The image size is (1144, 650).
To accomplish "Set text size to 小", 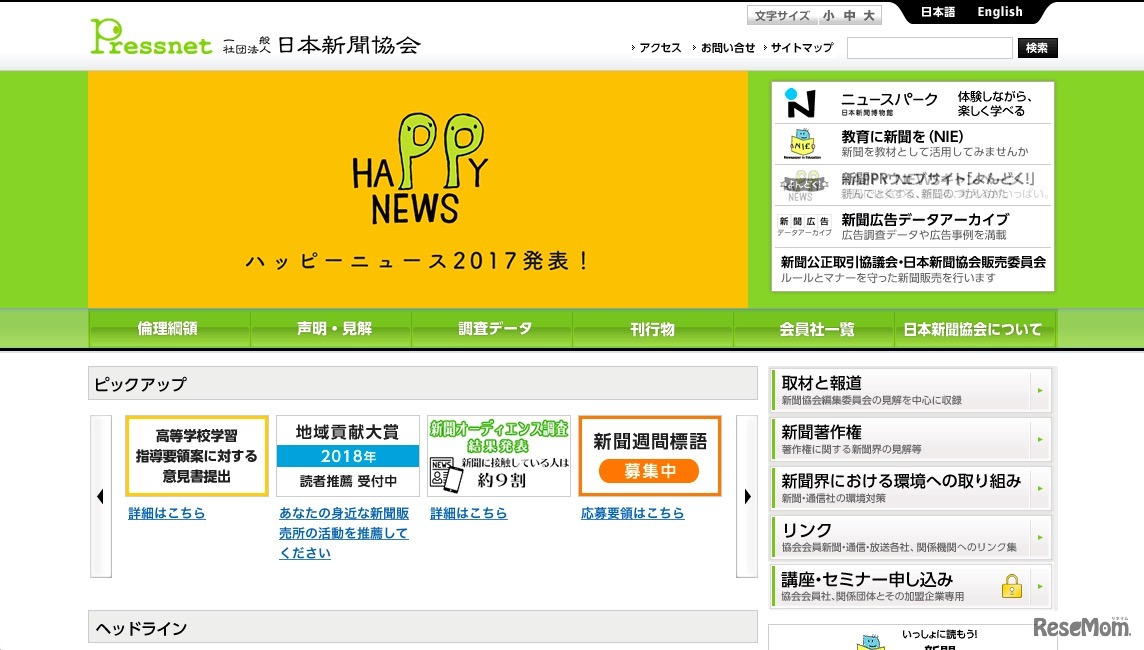I will (829, 15).
